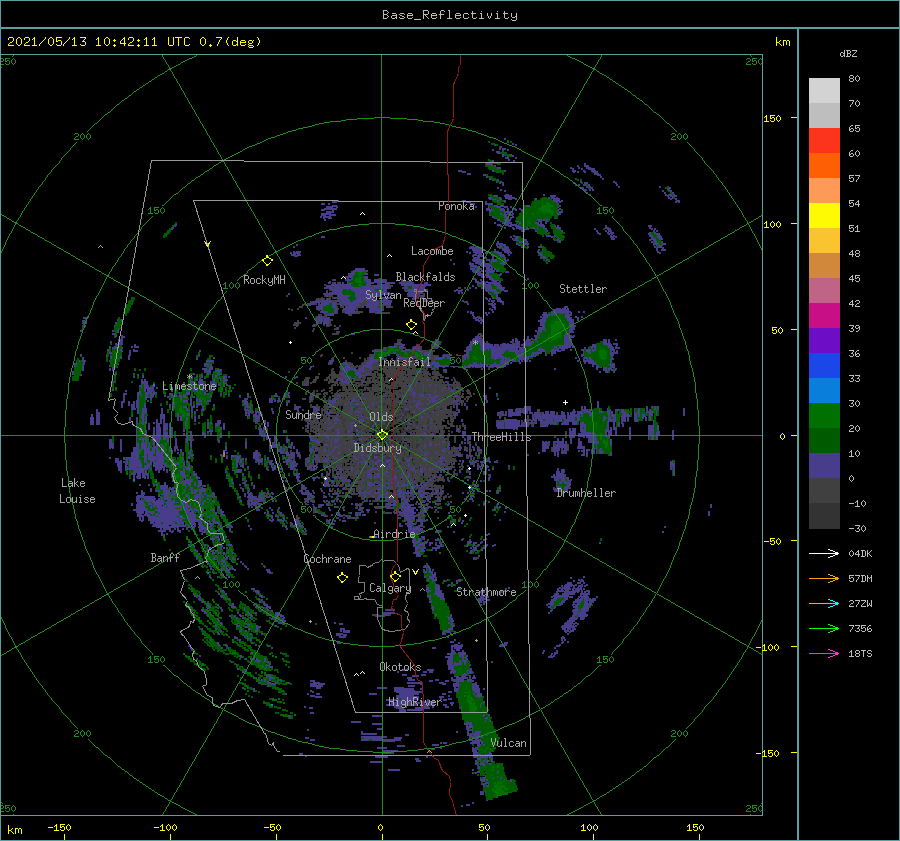900x841 pixels.
Task: Pick the red 60 dBZ color swatch
Action: click(824, 141)
